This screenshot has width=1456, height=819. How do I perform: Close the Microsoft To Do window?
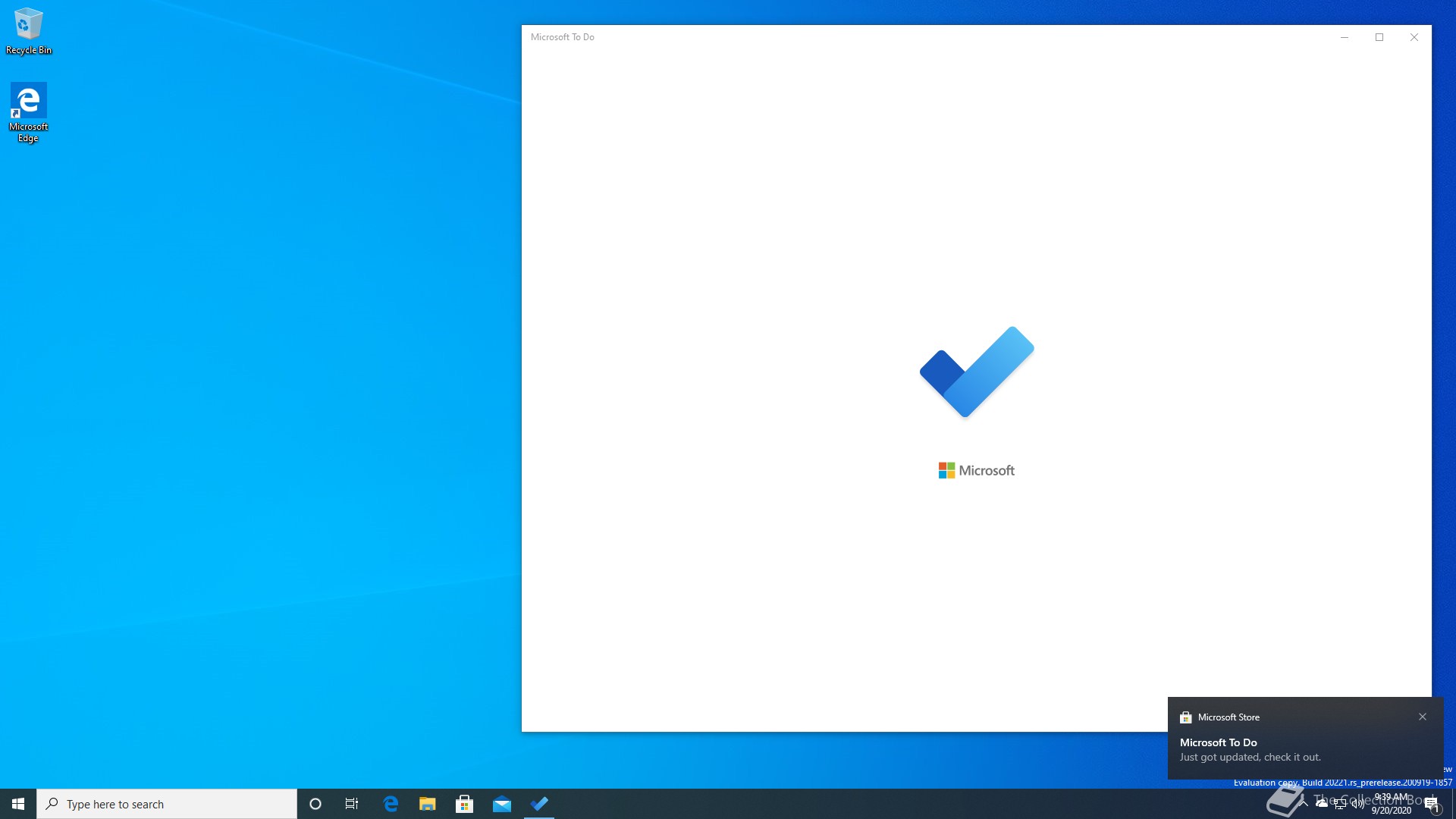click(x=1414, y=37)
